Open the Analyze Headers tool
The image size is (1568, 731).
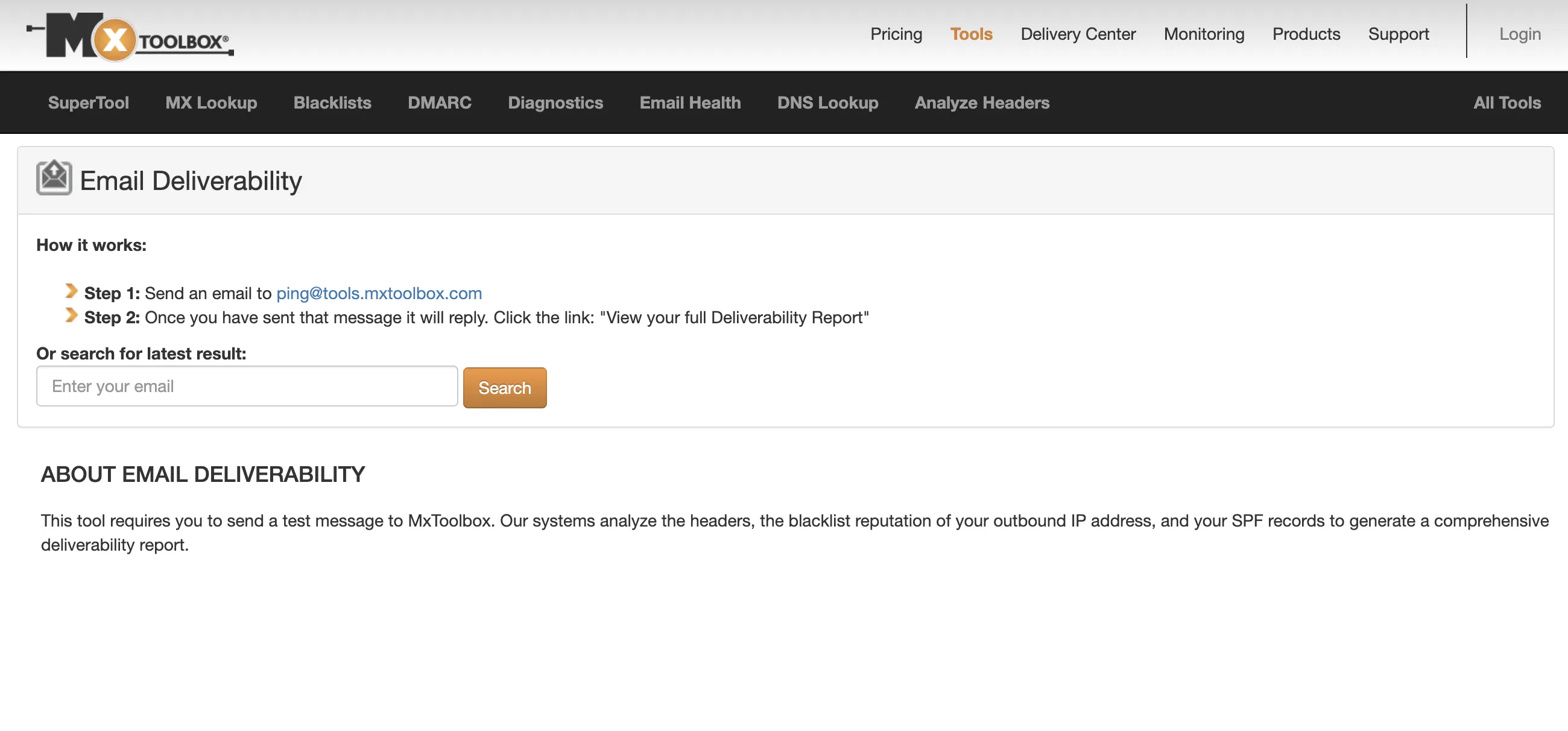pos(982,103)
